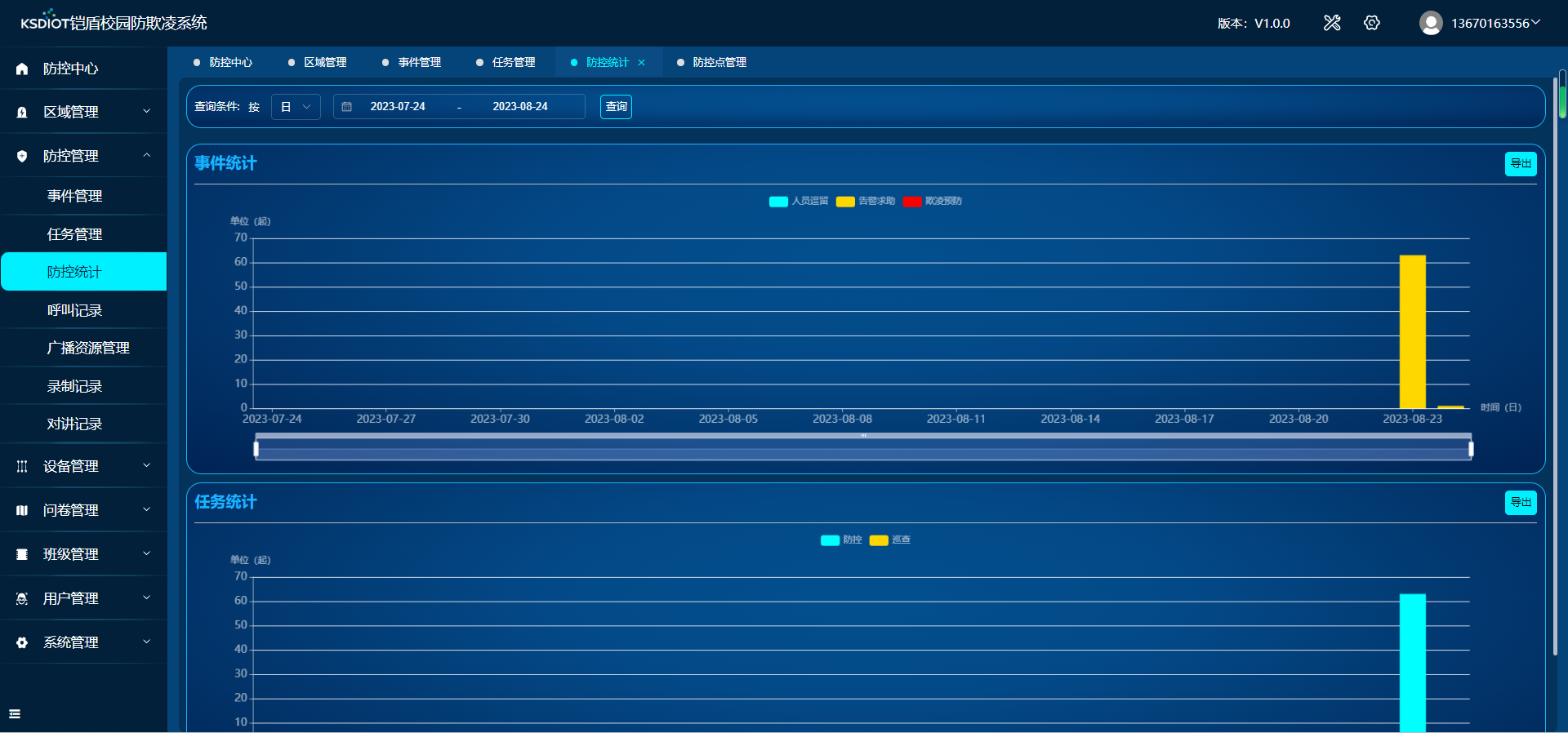Click the 用户管理 sidebar icon

point(22,598)
